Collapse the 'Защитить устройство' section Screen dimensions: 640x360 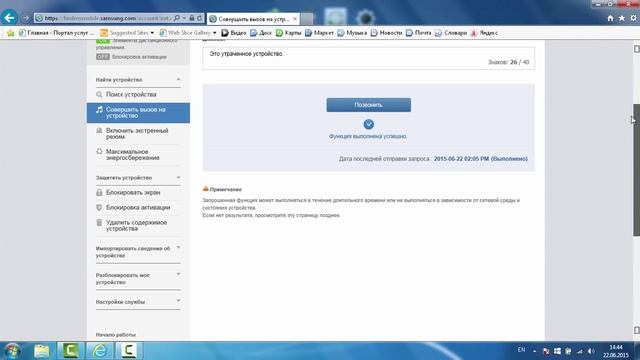click(178, 178)
